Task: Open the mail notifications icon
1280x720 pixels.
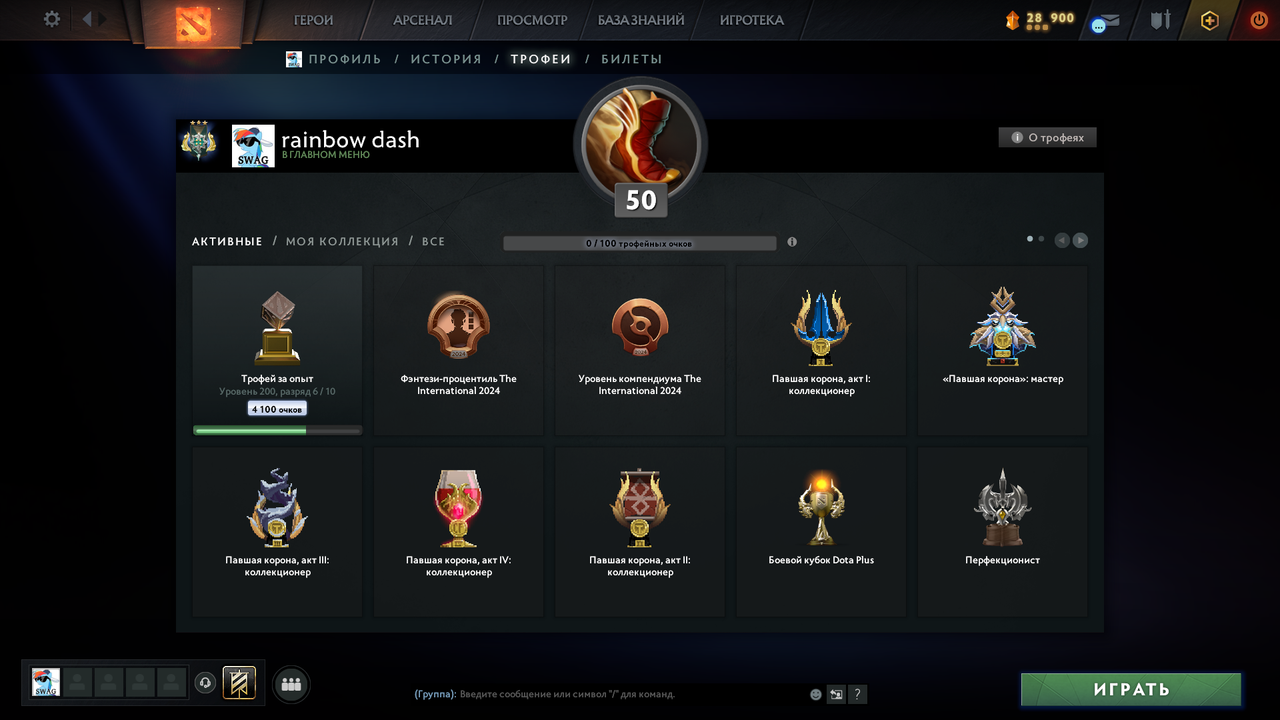Action: 1105,22
